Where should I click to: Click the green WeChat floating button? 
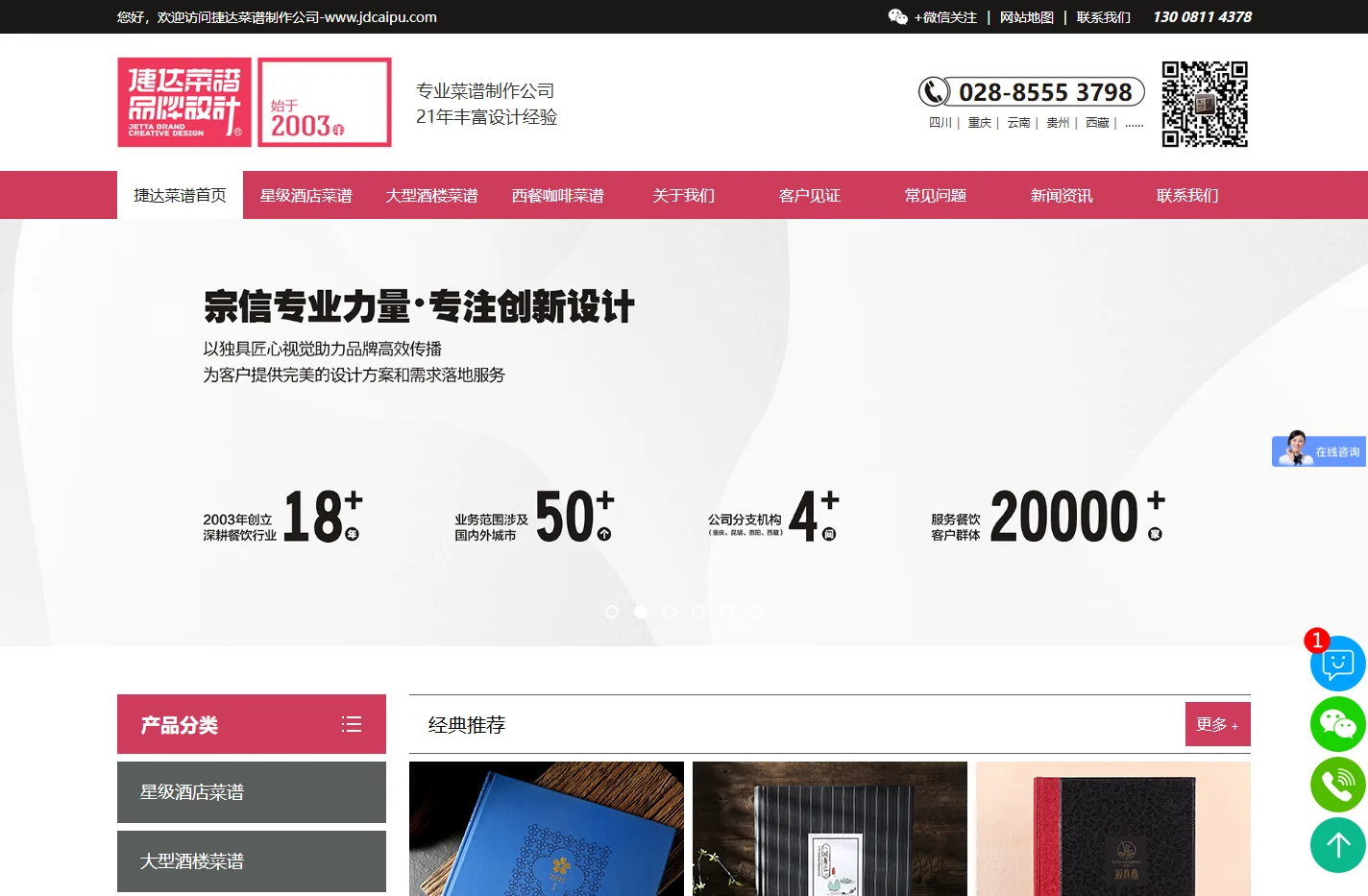click(1337, 724)
